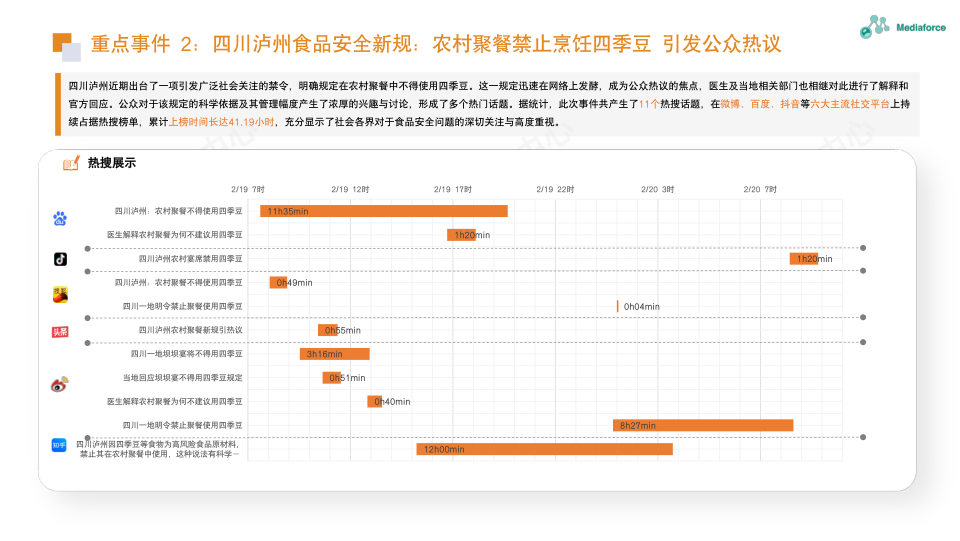Click the notepad icon beside 热搜展示
960x541 pixels.
(71, 163)
